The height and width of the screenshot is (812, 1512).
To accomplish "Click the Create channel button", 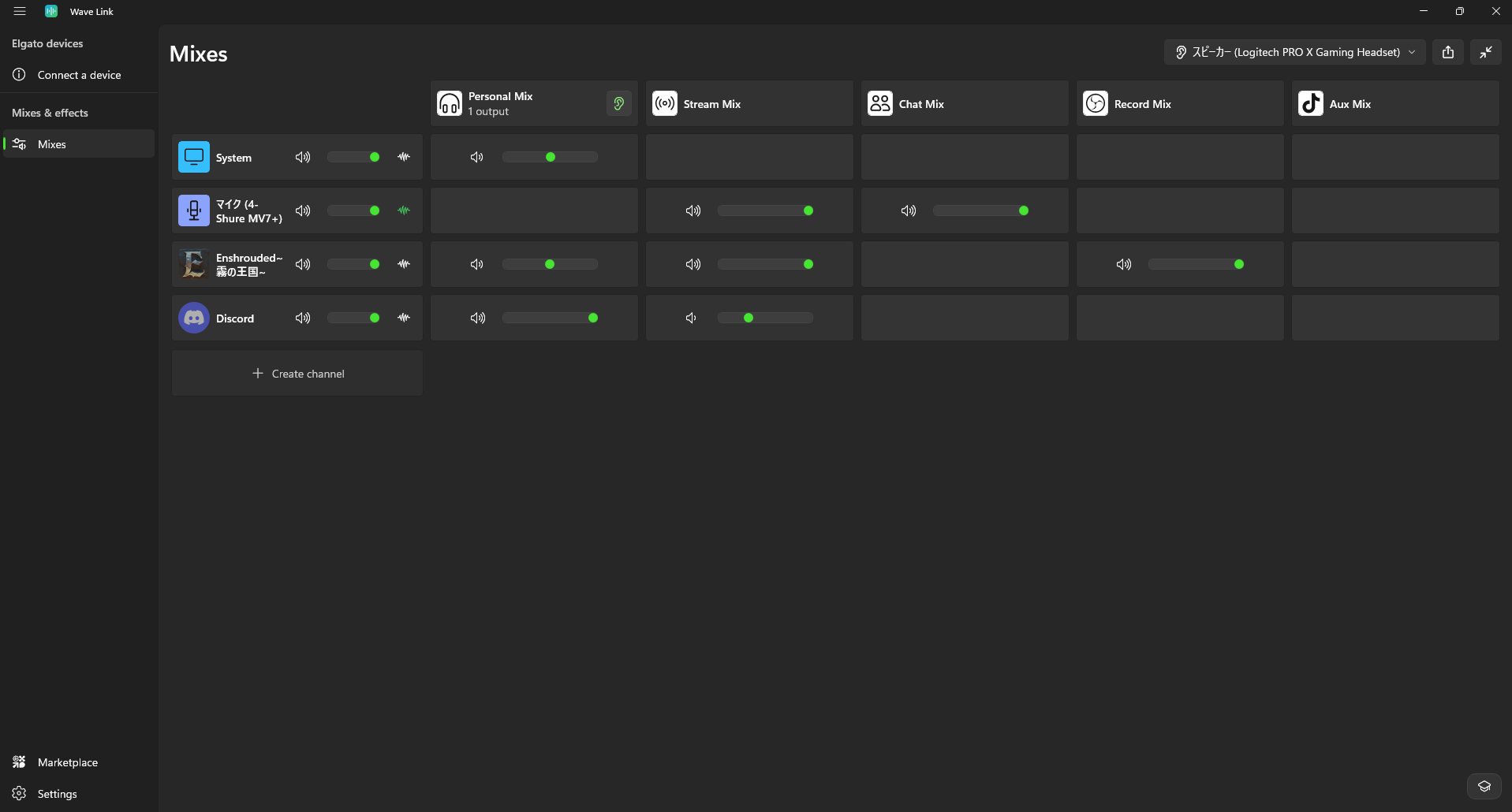I will (297, 373).
